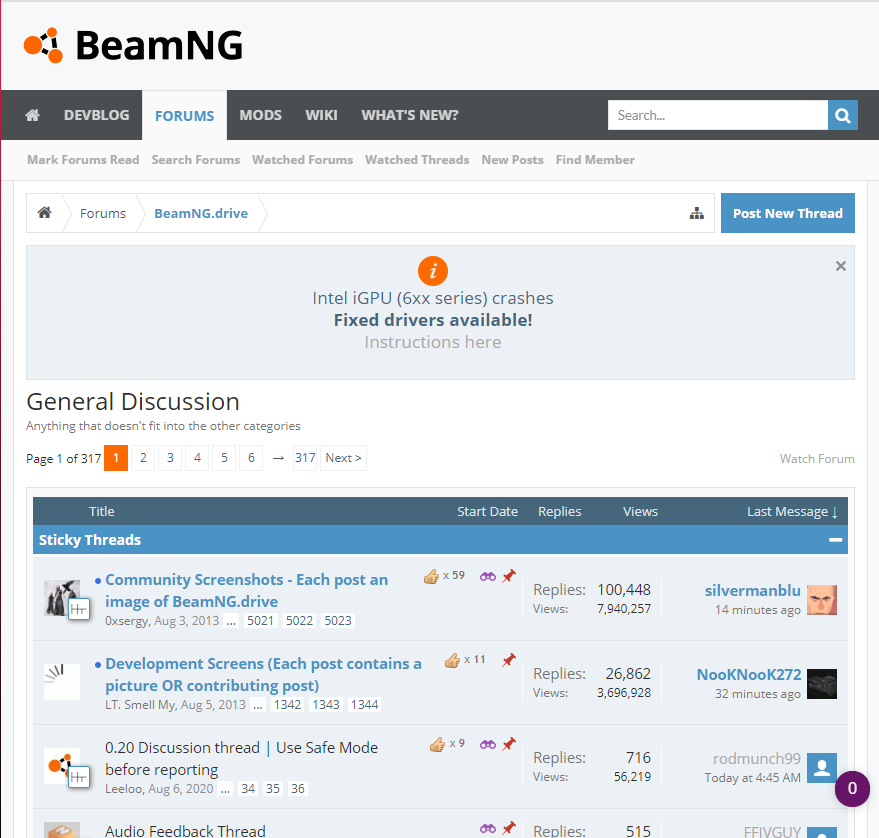
Task: Sort by Last Message column
Action: (792, 512)
